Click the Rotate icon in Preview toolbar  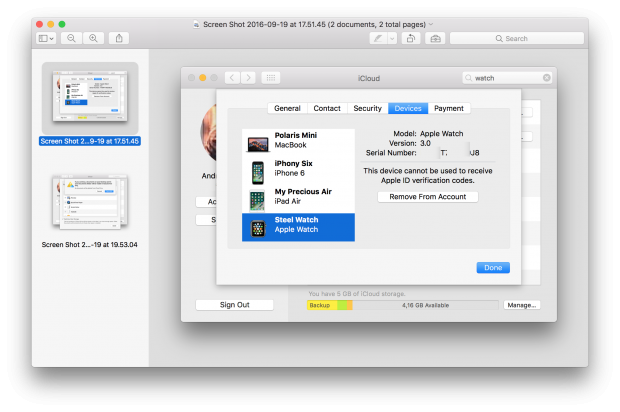click(410, 38)
